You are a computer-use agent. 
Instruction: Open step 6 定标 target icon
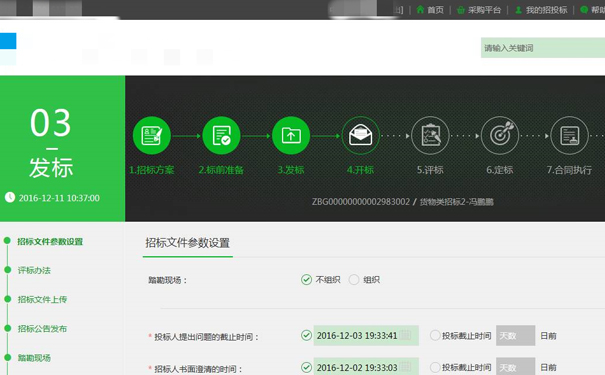click(x=500, y=136)
